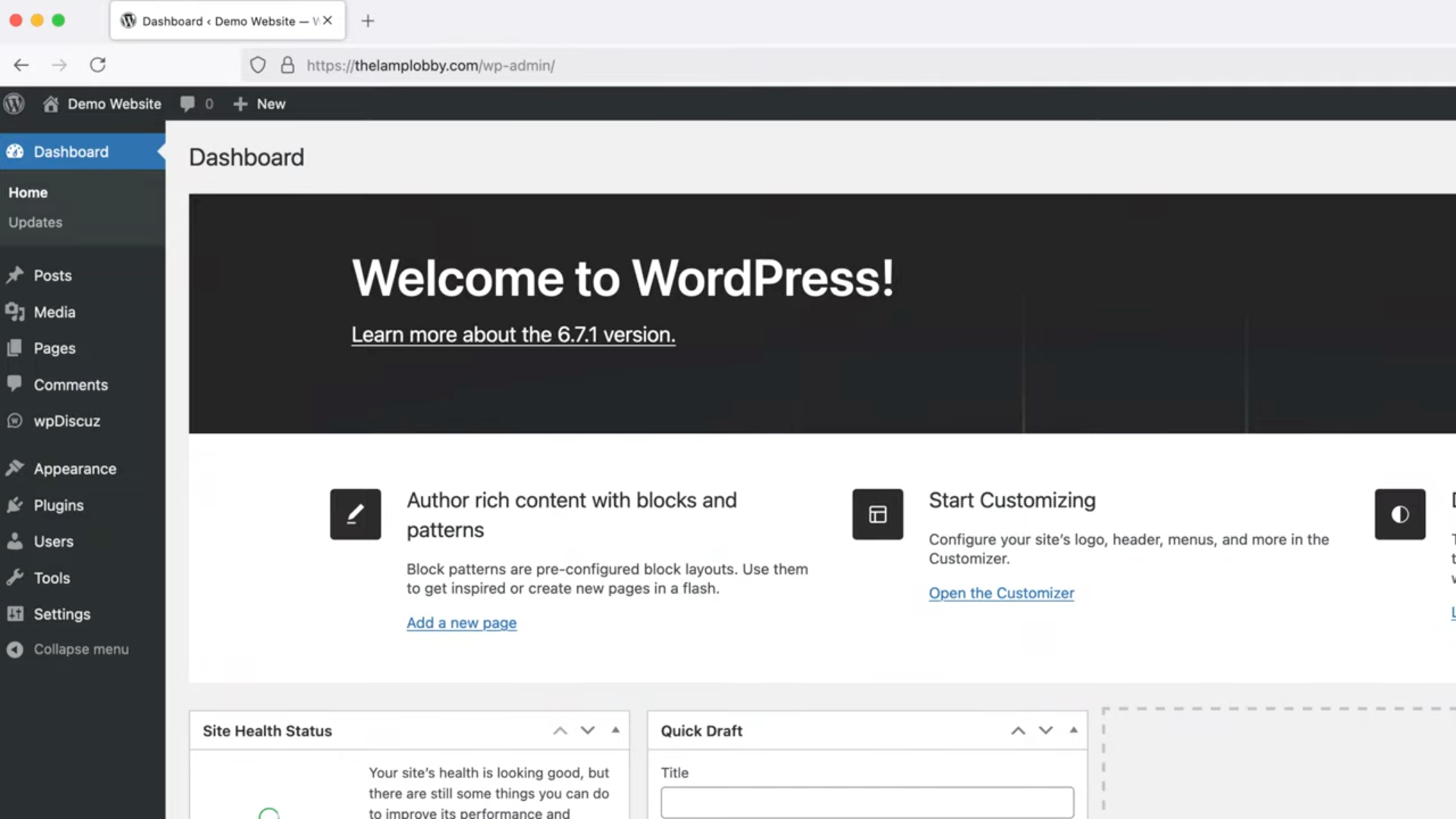Viewport: 1456px width, 819px height.
Task: Click the Start Customizing layout icon
Action: 877,514
